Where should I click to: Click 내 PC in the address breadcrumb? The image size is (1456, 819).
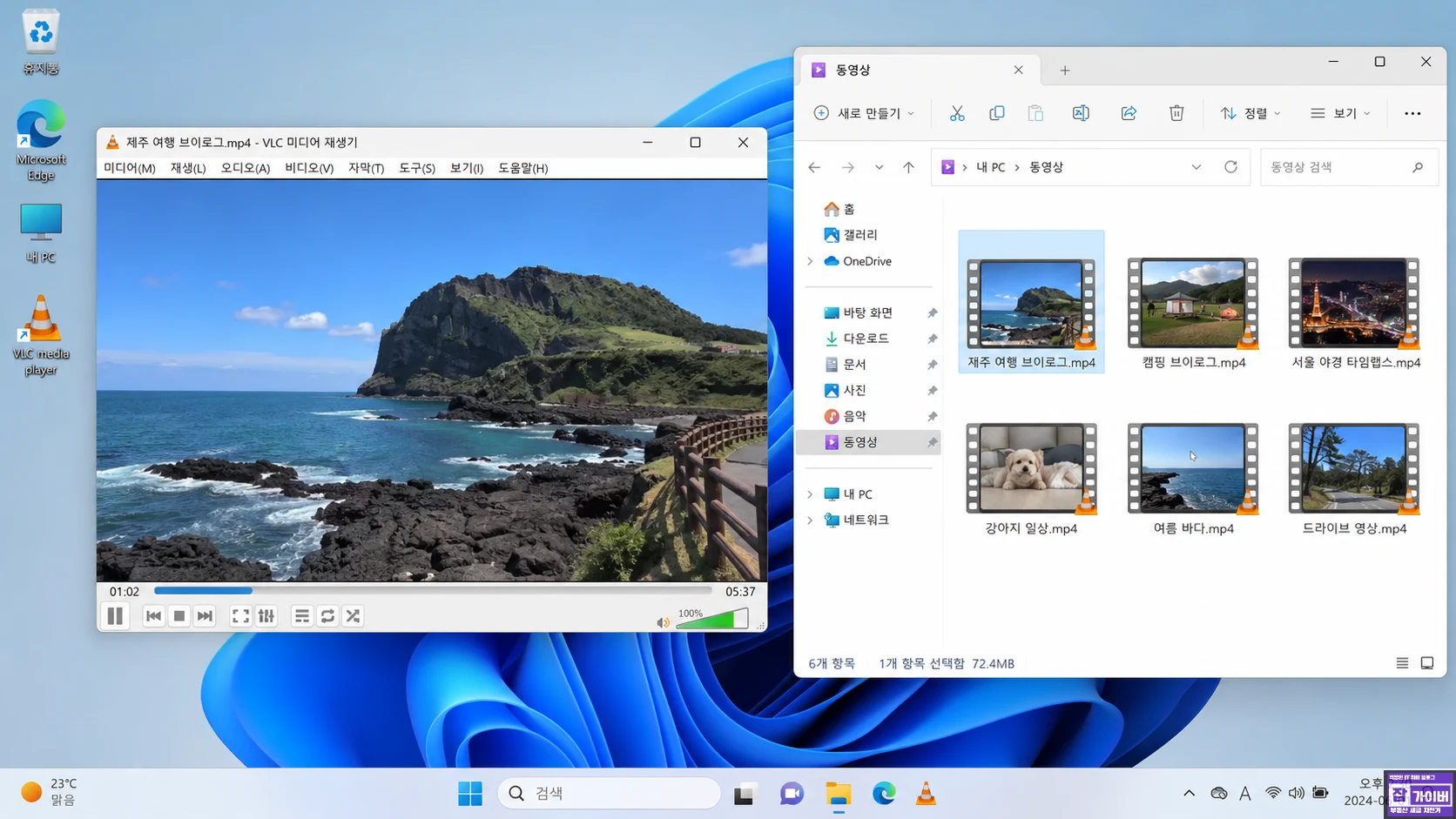pyautogui.click(x=991, y=167)
